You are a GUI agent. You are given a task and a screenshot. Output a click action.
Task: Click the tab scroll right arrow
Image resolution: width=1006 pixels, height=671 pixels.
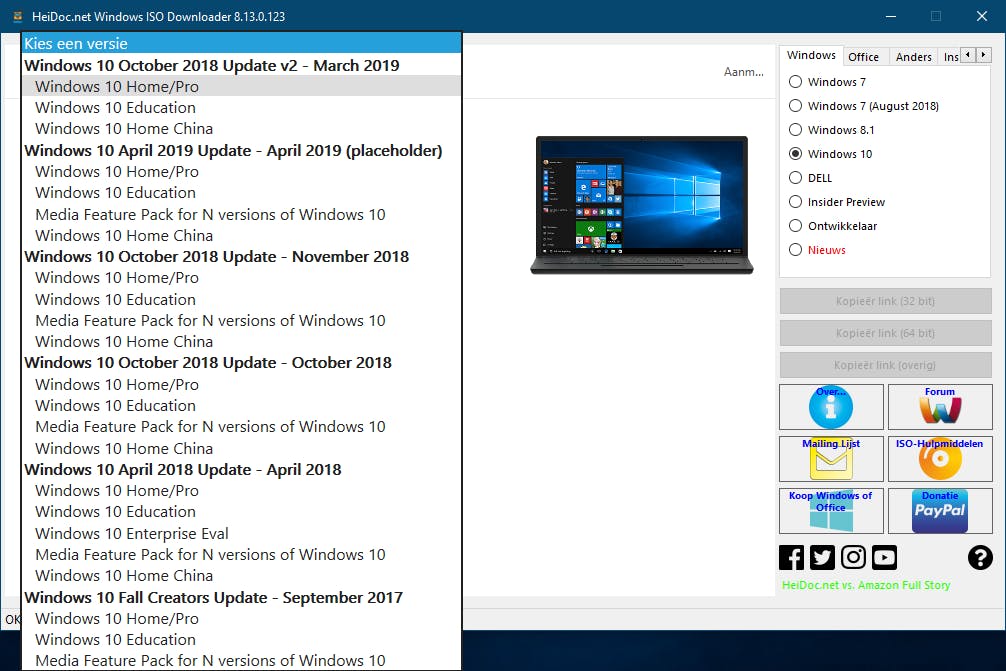pyautogui.click(x=984, y=55)
